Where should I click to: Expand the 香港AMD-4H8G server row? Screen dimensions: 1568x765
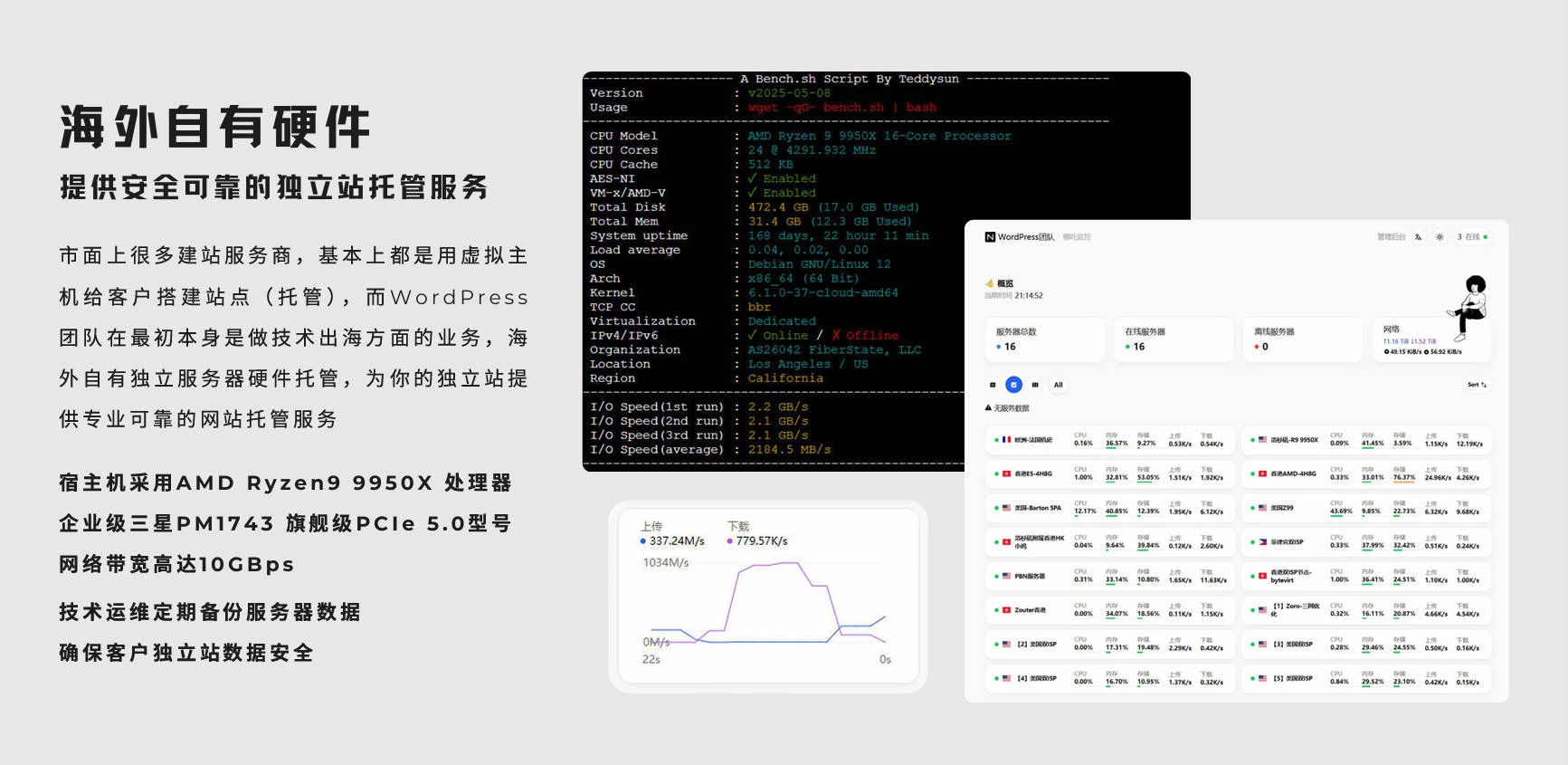coord(1366,474)
